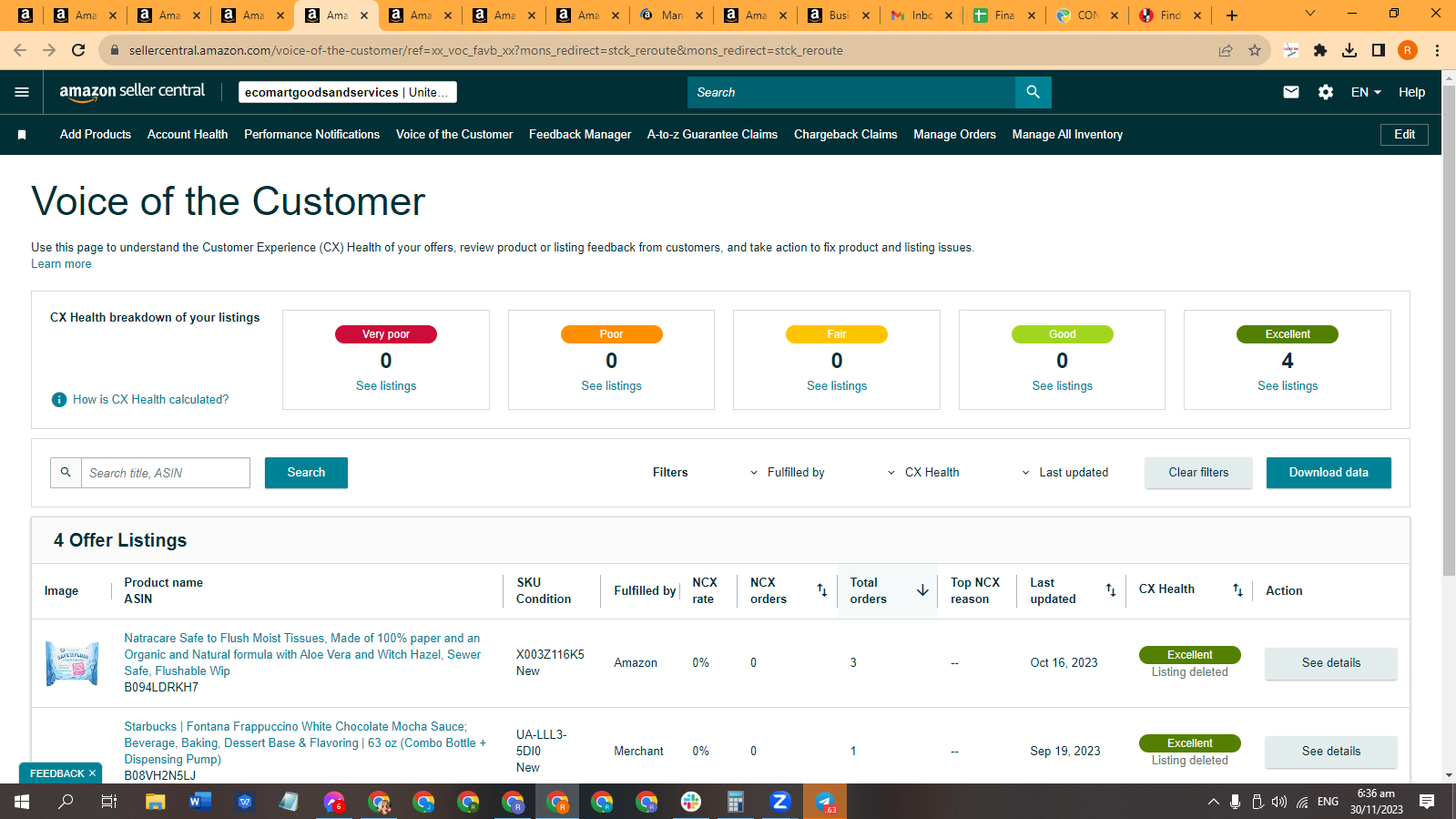
Task: Open A-to-z Guarantee Claims
Action: [712, 135]
